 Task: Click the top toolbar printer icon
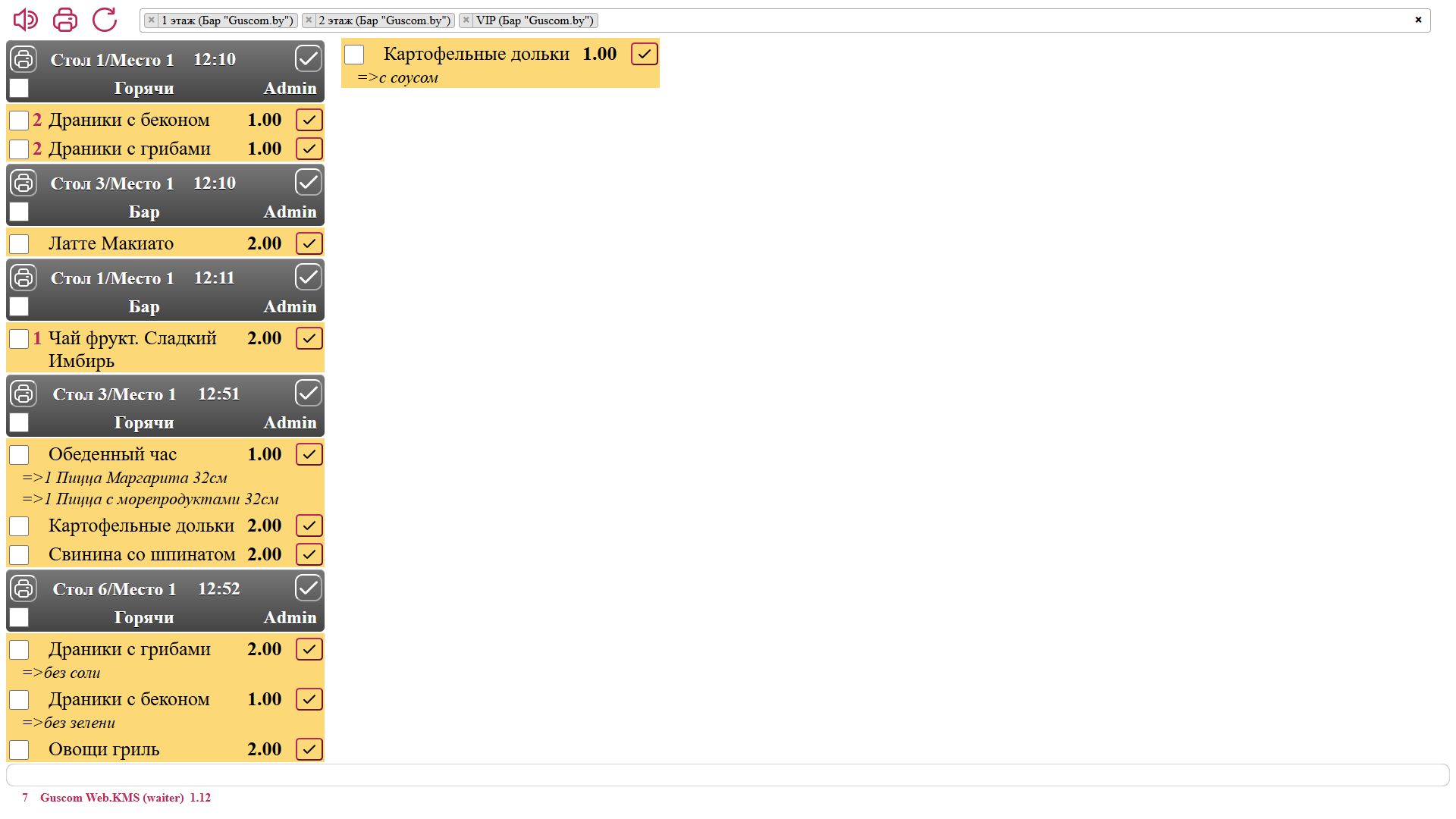pos(65,20)
